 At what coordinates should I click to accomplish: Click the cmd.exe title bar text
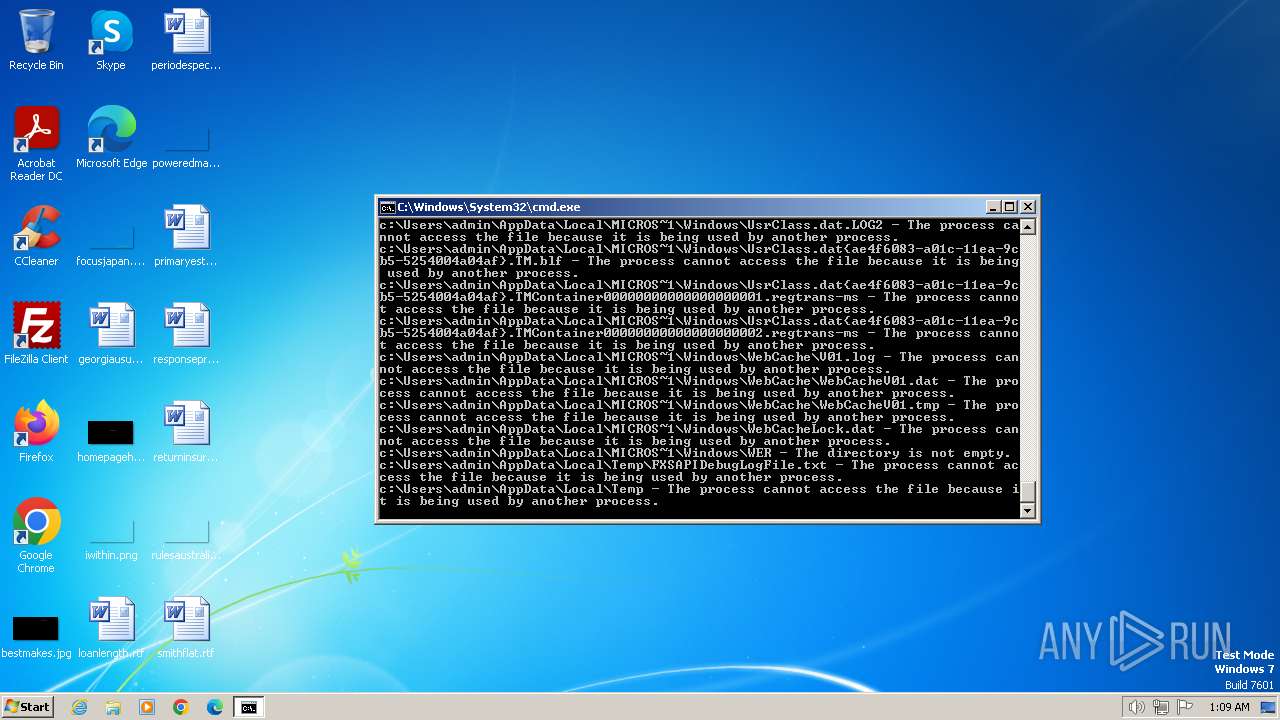[x=489, y=207]
